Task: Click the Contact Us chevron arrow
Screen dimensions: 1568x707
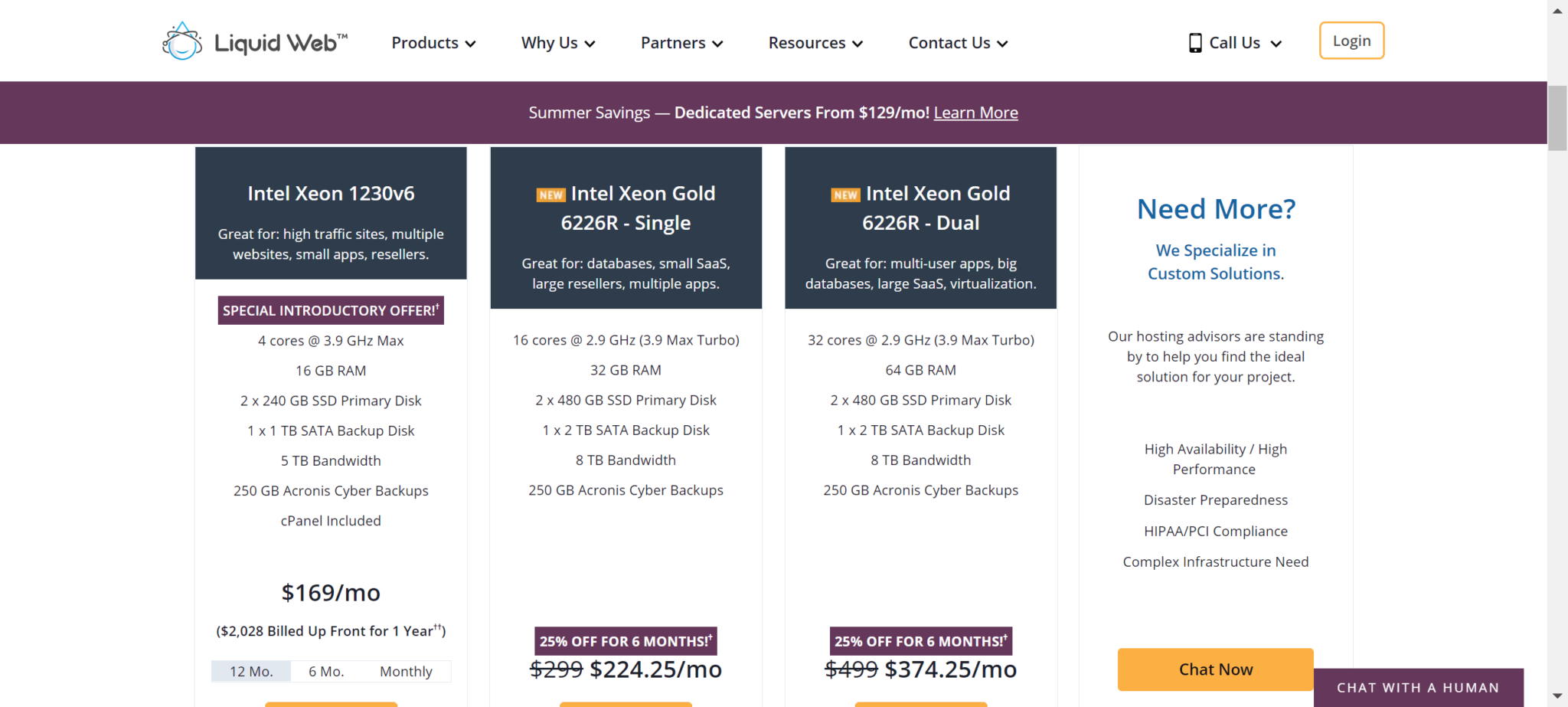Action: point(1002,44)
